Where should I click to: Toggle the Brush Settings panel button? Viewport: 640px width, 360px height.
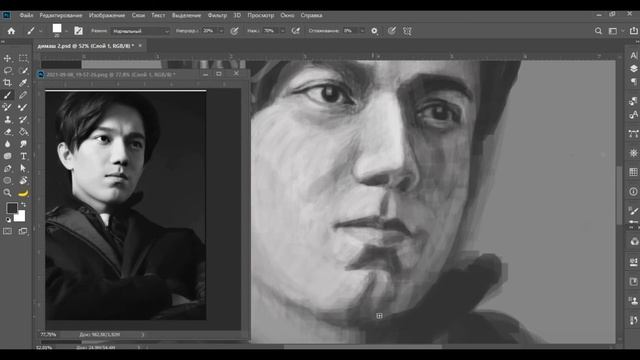[x=78, y=31]
